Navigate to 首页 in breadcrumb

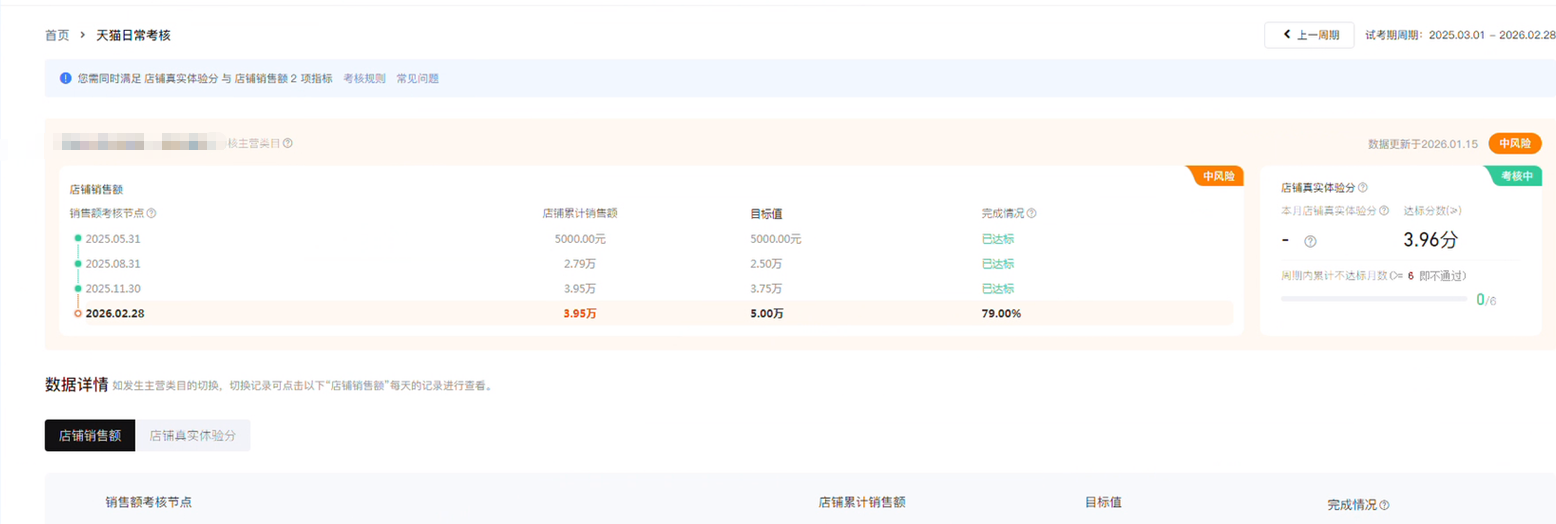57,36
